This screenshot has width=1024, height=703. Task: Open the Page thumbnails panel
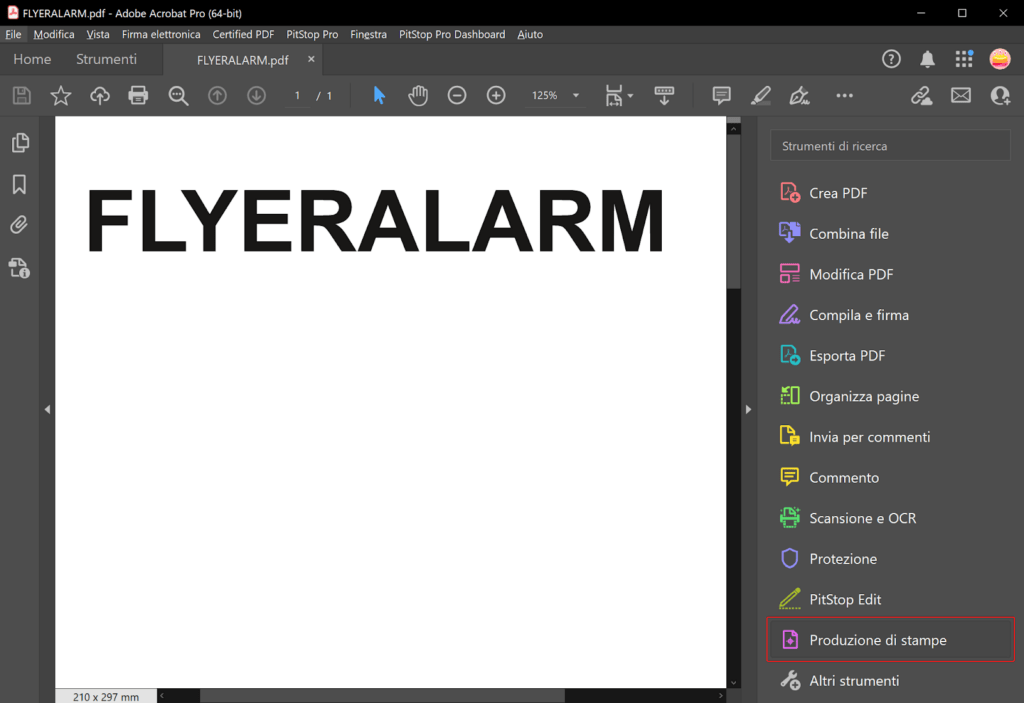[19, 143]
